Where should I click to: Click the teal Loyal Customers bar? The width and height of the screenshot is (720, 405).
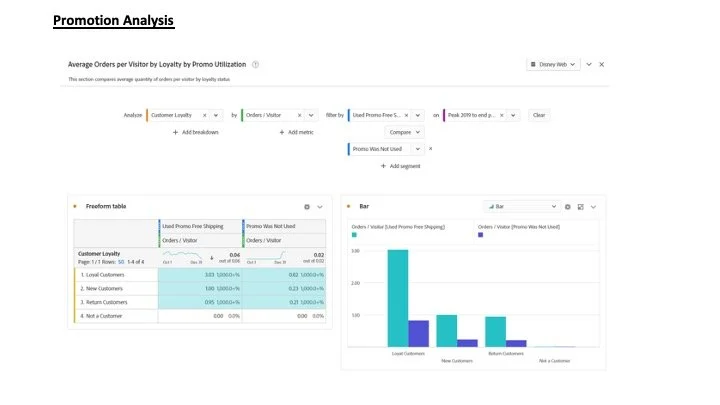[398, 298]
